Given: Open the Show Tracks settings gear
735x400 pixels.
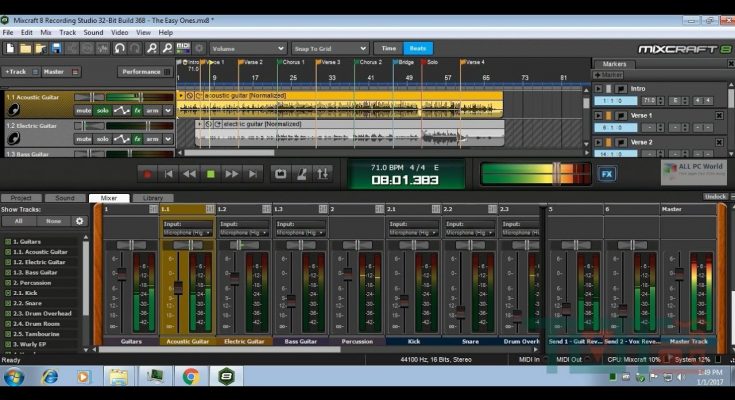Looking at the screenshot, I should pyautogui.click(x=79, y=221).
